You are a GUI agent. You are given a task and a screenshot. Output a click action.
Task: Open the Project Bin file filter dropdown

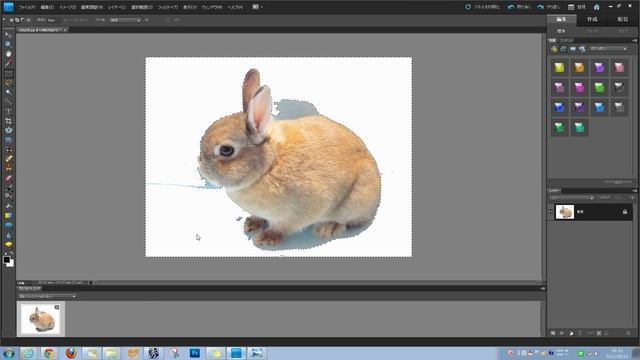(47, 296)
